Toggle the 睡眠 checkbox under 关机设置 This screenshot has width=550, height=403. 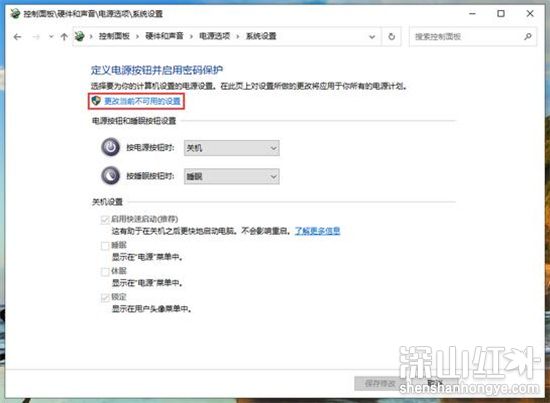(105, 246)
